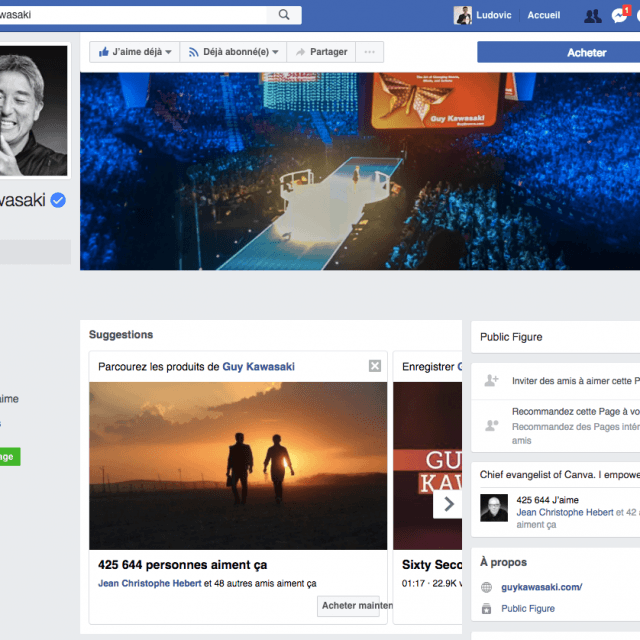Open the Messenger notifications icon
Viewport: 640px width, 640px height.
pos(619,16)
